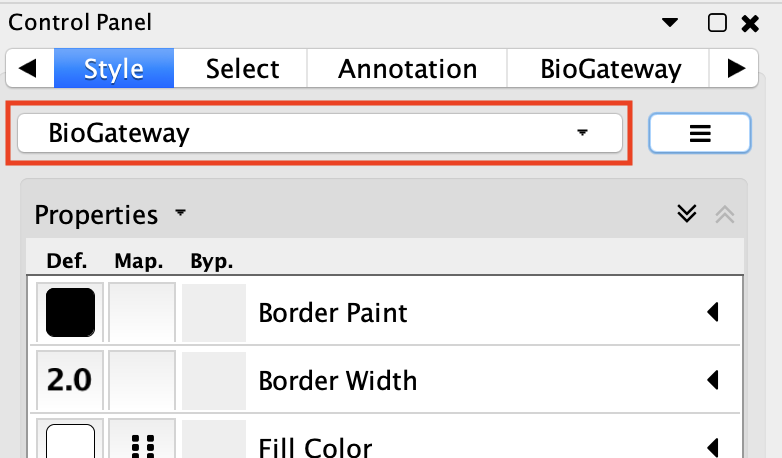Expand all properties with double-down chevron
This screenshot has height=458, width=782.
coord(687,214)
